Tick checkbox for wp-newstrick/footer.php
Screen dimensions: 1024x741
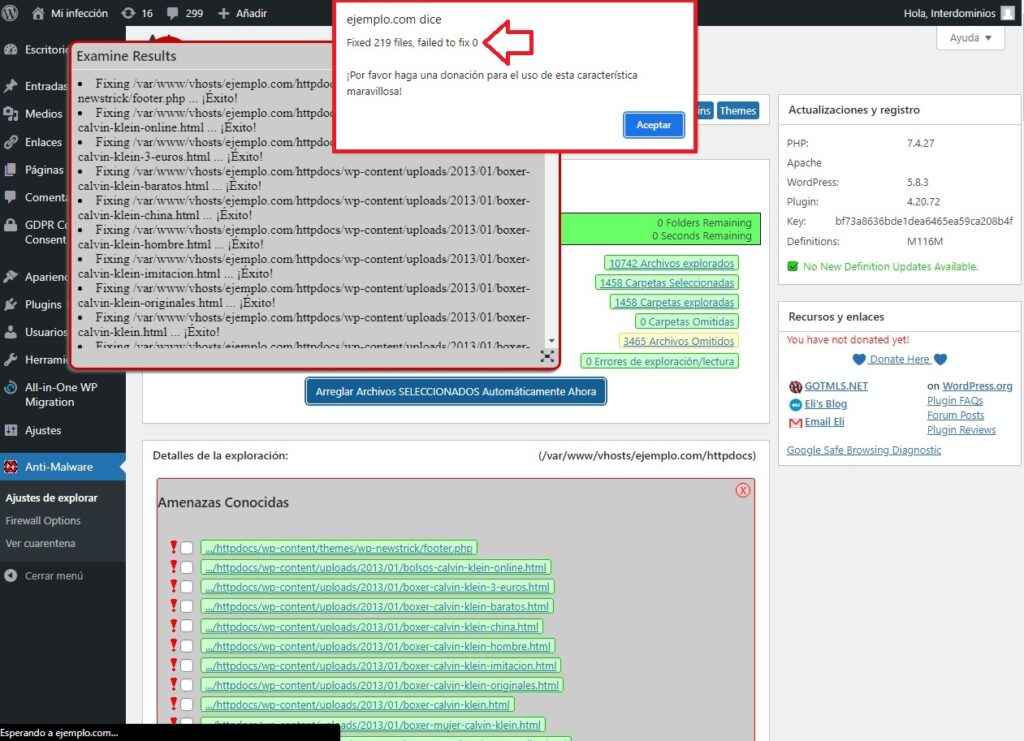[x=187, y=548]
